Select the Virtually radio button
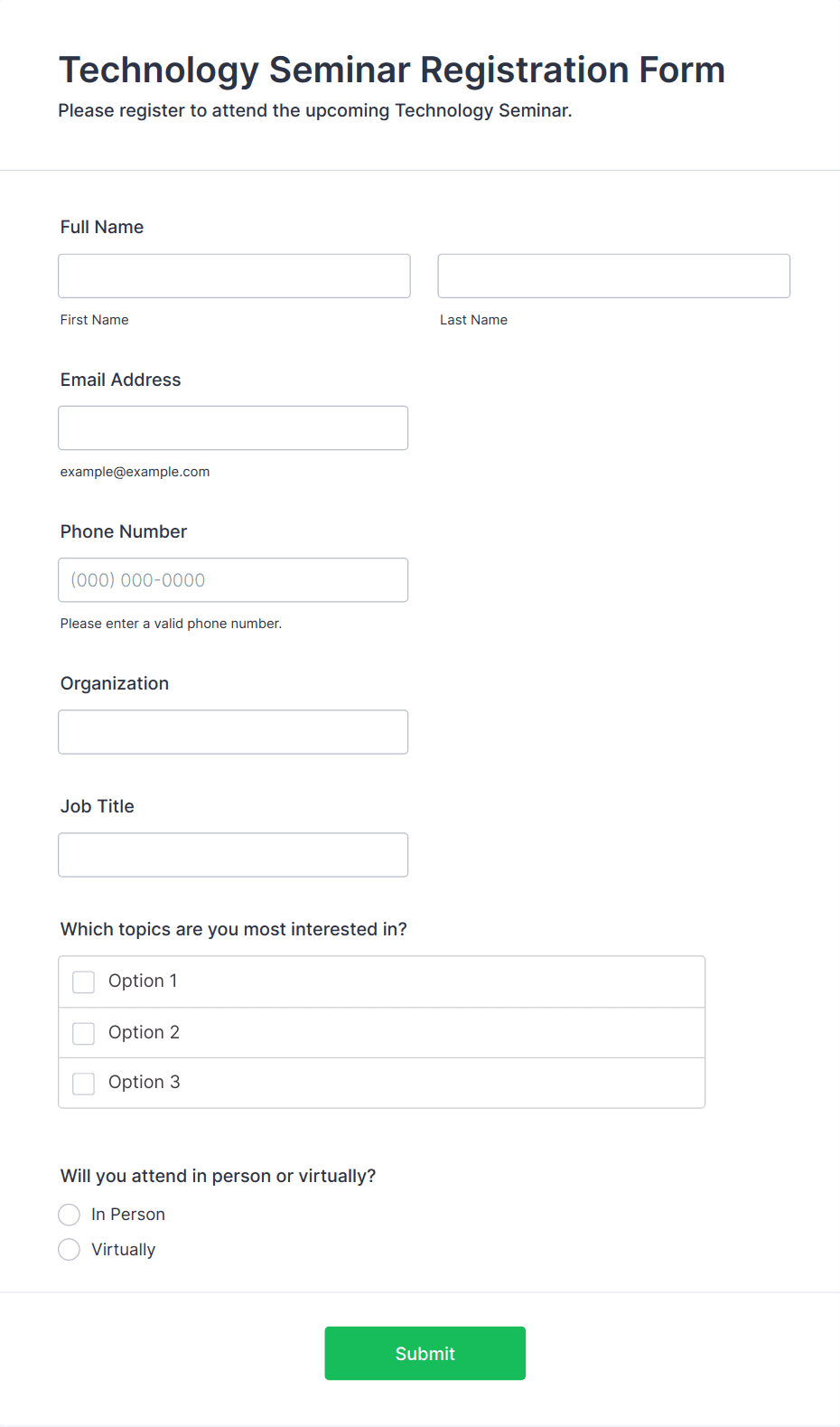840x1427 pixels. pyautogui.click(x=69, y=1250)
